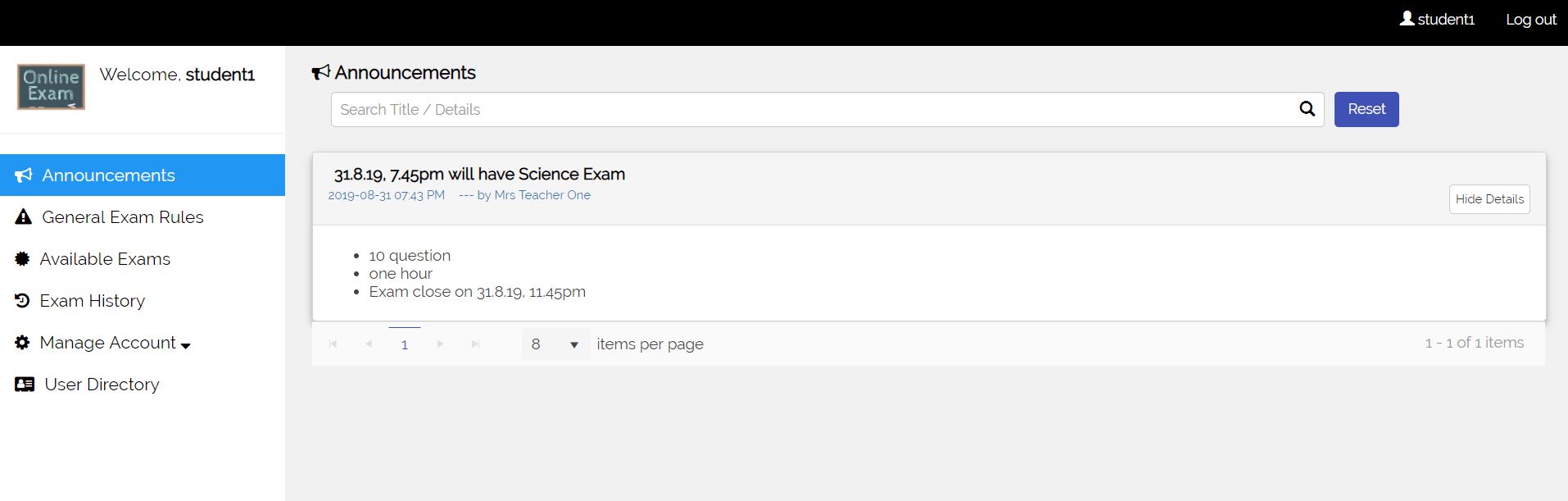1568x501 pixels.
Task: Open the User Directory
Action: [102, 385]
